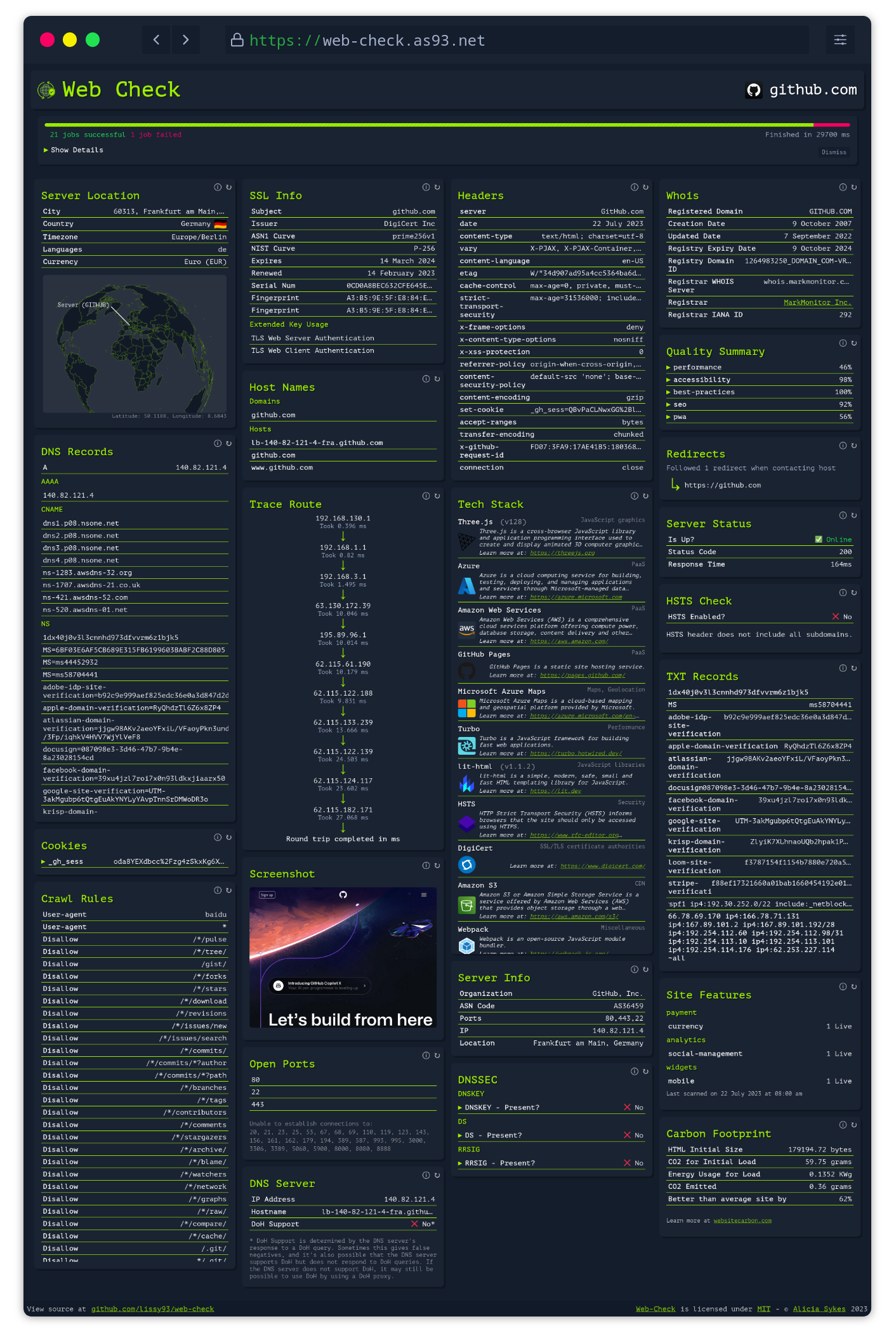Click the browser back arrow

coord(157,40)
